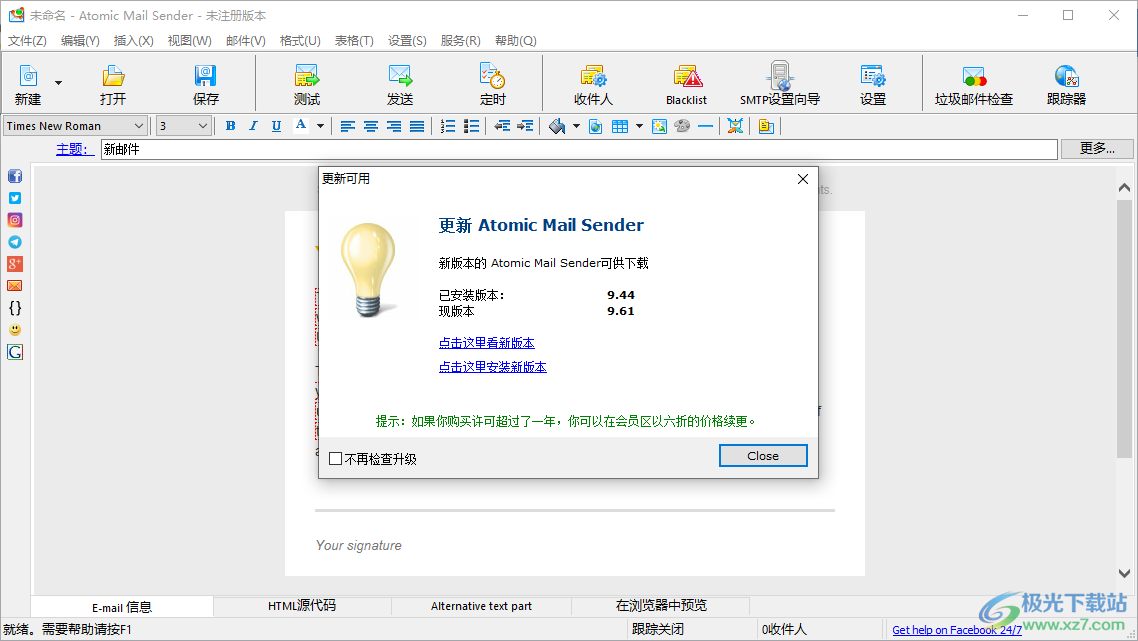Toggle bulleted list
The image size is (1138, 641).
coord(472,126)
